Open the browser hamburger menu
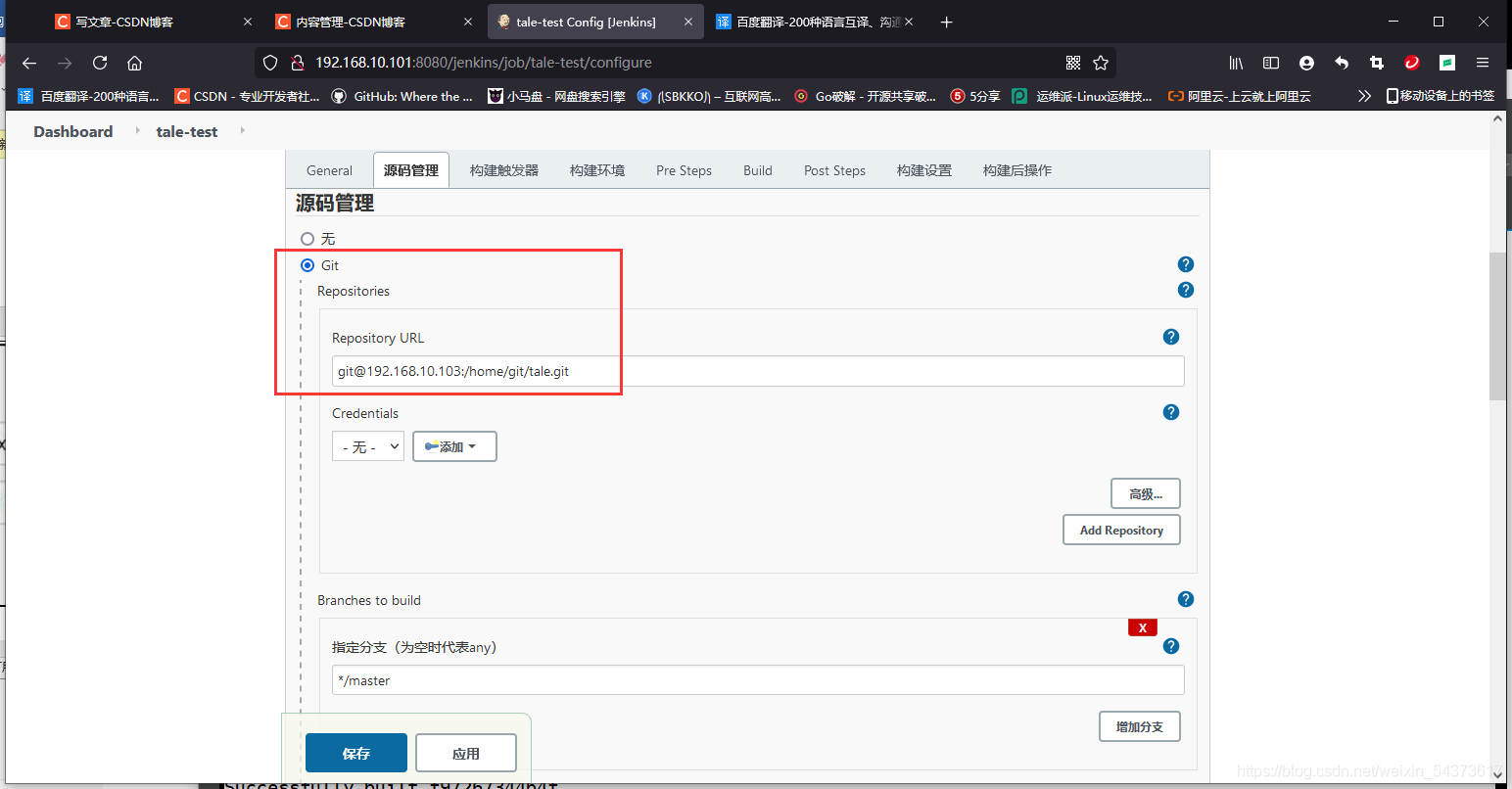The image size is (1512, 789). [x=1483, y=63]
